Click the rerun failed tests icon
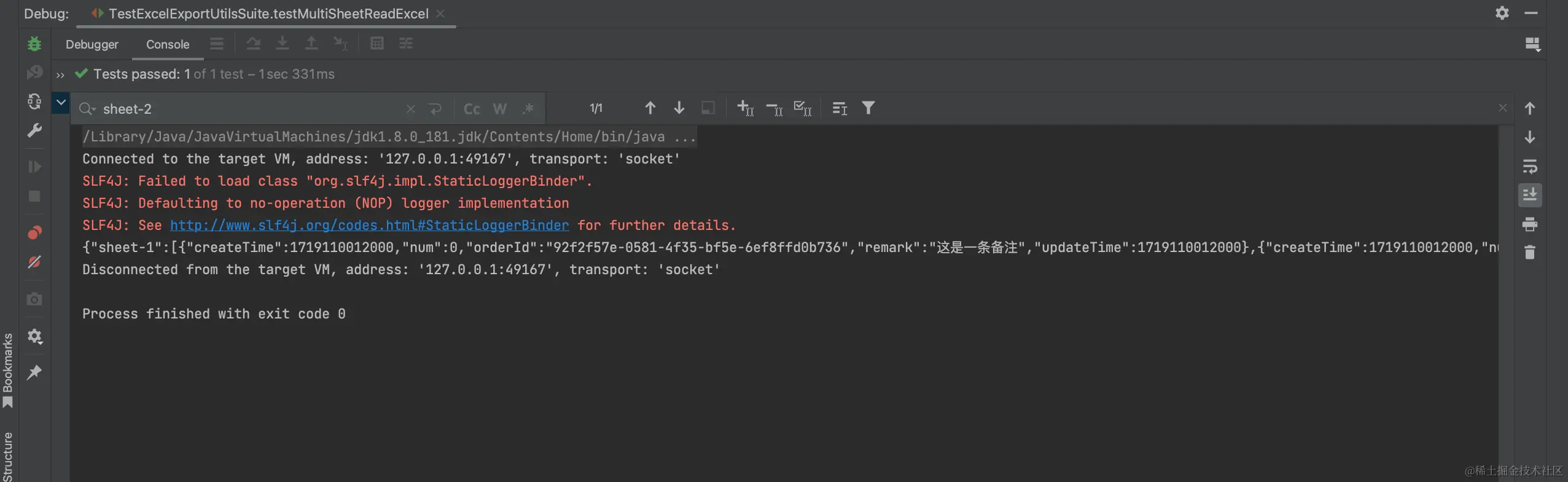 [x=34, y=73]
